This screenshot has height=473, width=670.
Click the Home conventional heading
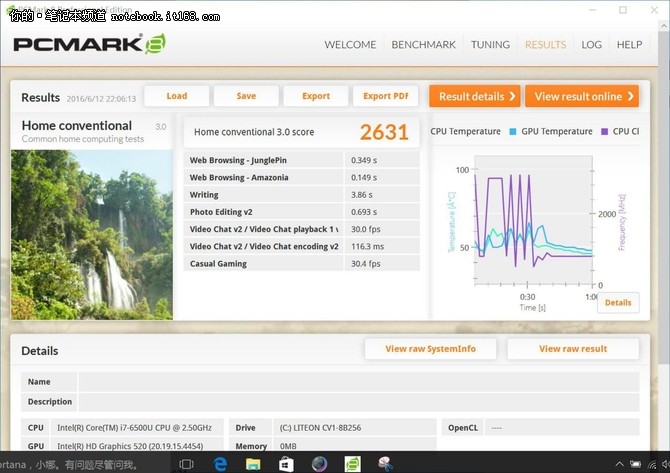pos(77,126)
